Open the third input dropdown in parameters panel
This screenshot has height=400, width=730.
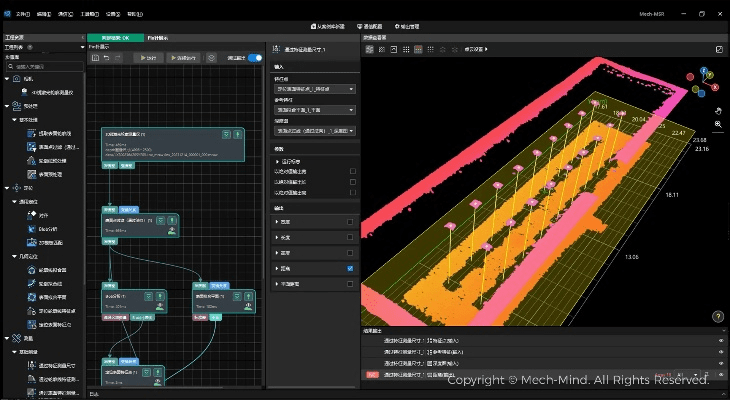315,131
